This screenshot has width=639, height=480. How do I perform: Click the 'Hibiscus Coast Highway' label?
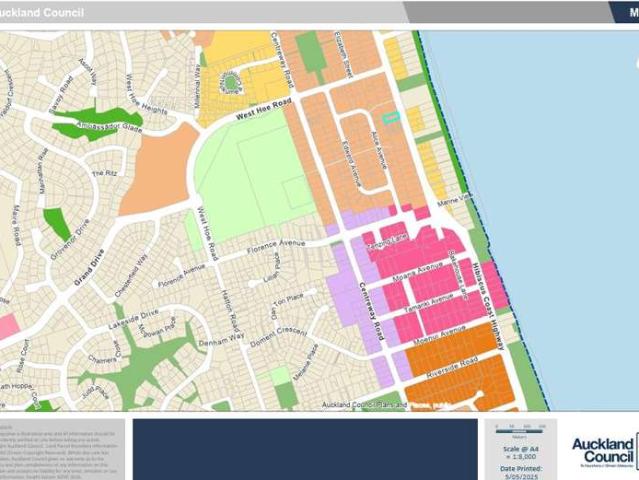488,306
